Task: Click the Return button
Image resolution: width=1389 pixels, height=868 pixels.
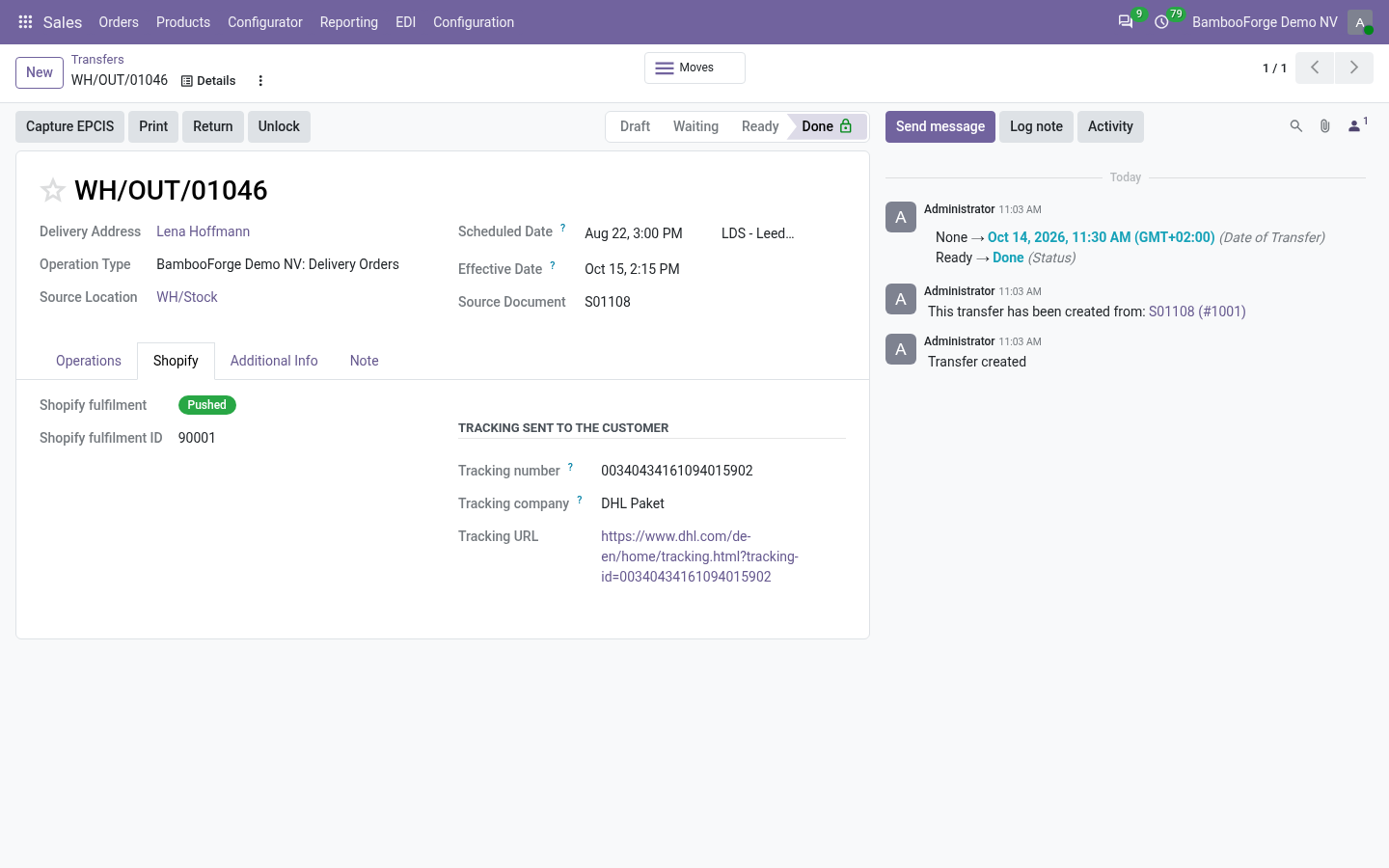Action: coord(213,126)
